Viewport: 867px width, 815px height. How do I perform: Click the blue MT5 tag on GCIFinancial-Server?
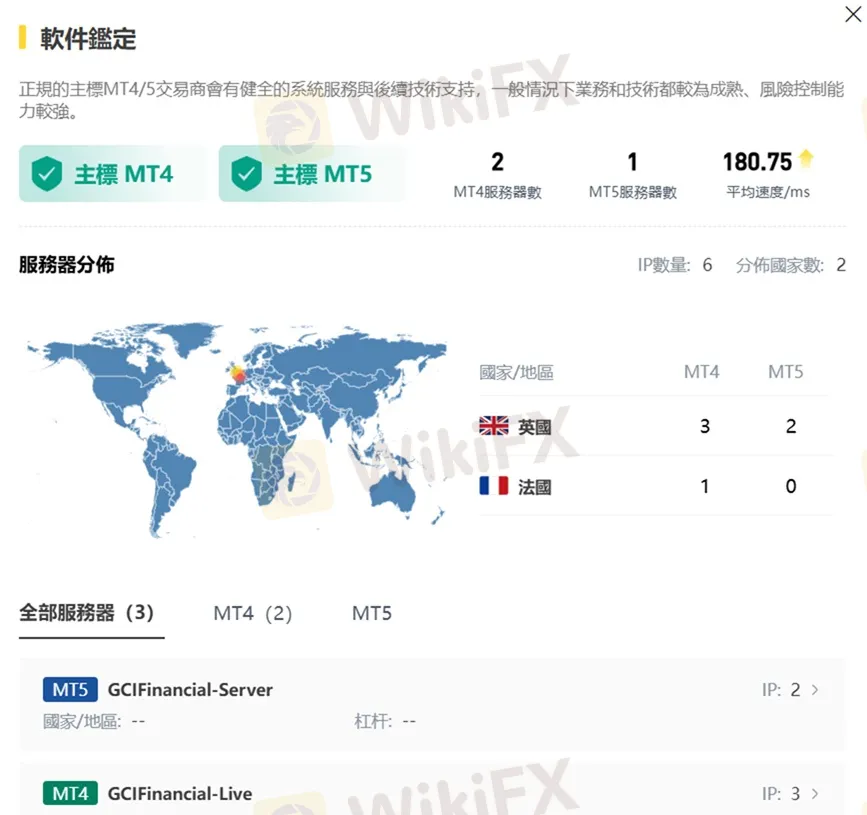coord(70,690)
